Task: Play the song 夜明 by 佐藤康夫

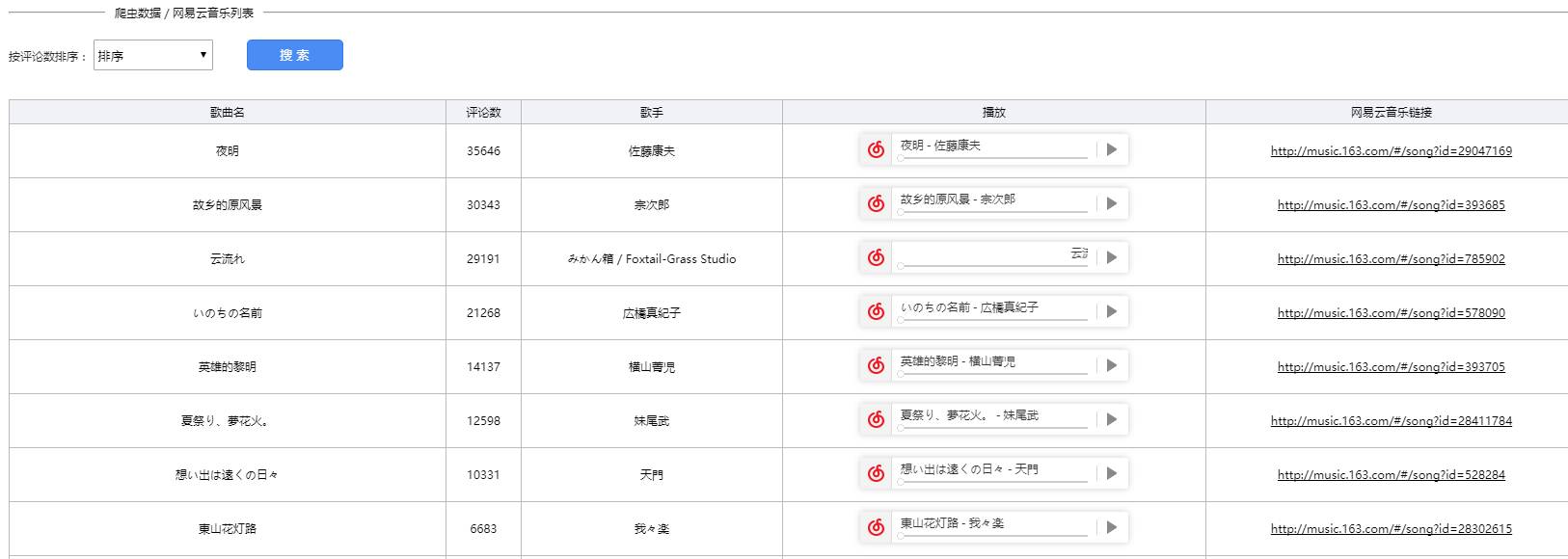Action: pos(1112,149)
